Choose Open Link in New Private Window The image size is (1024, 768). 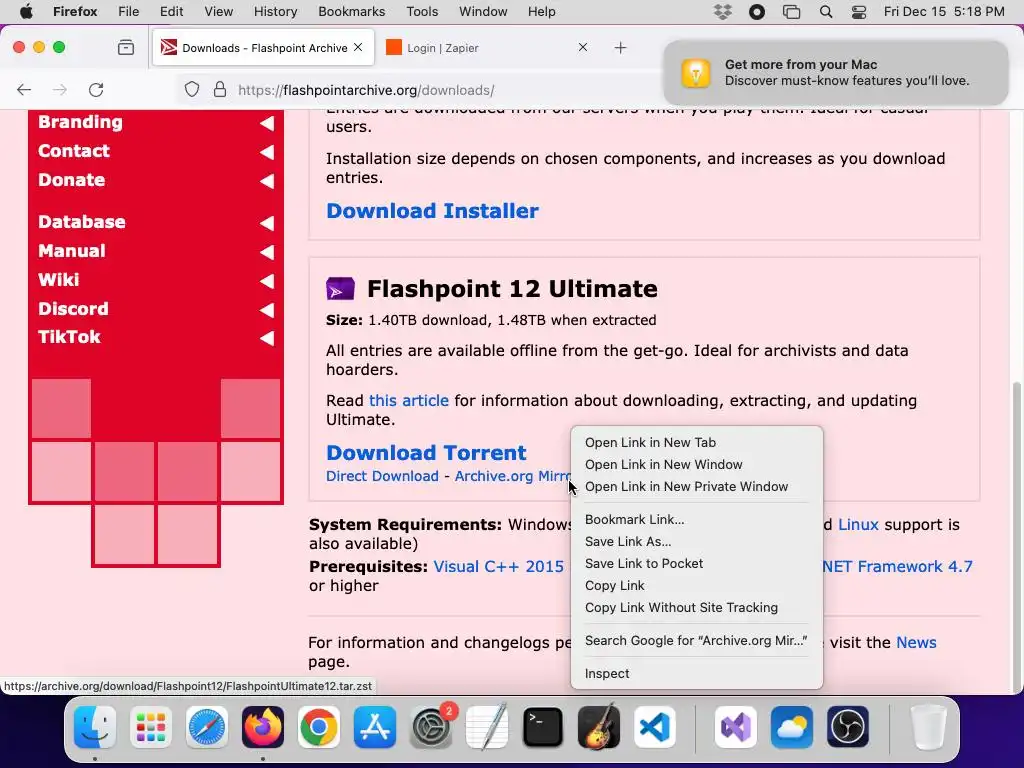click(x=696, y=487)
